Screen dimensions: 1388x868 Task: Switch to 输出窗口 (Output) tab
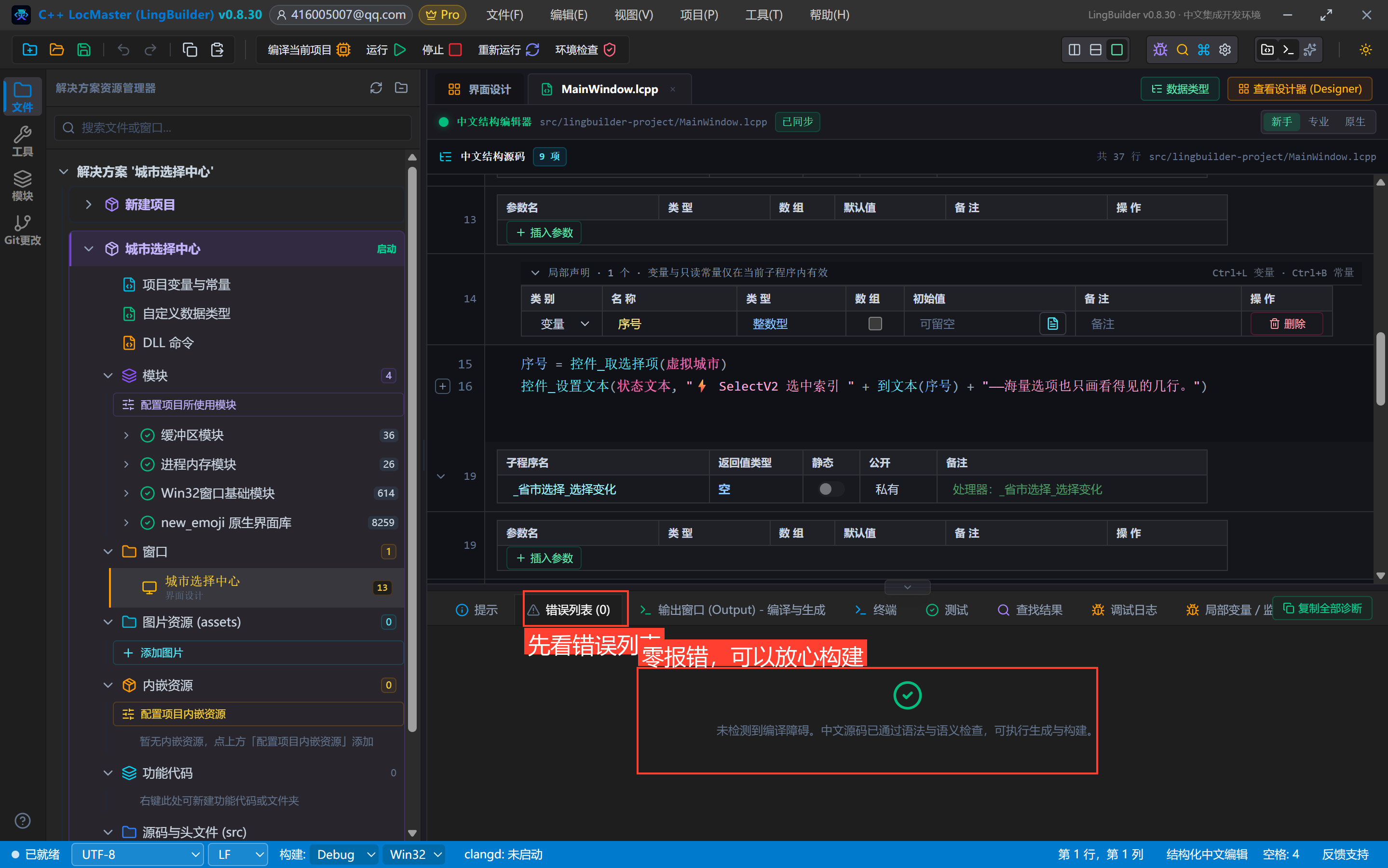click(732, 610)
